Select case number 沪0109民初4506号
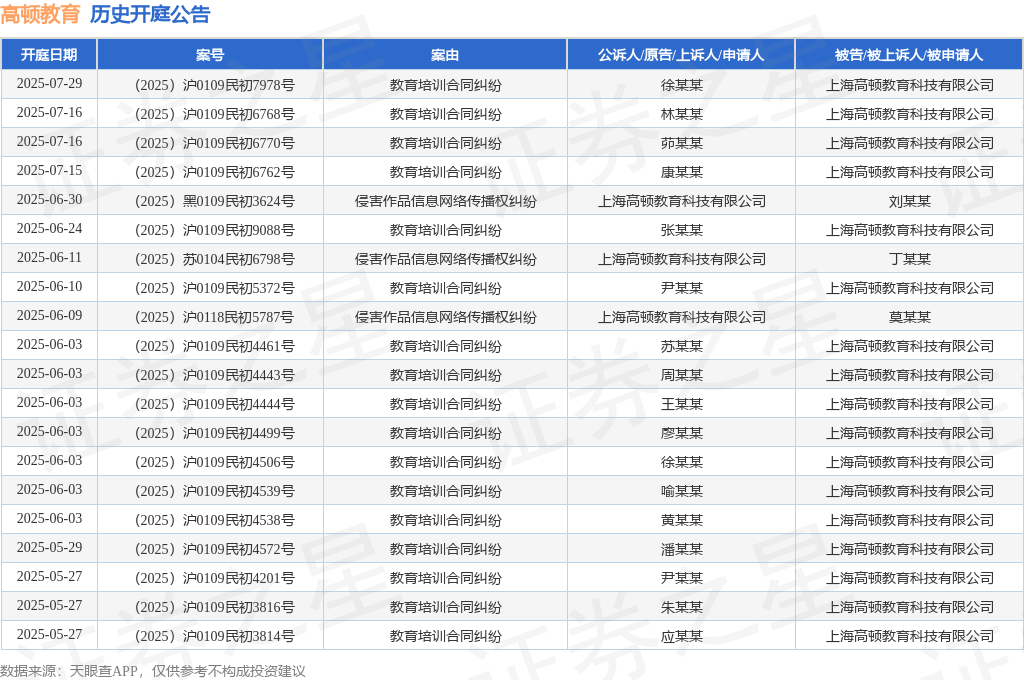The height and width of the screenshot is (680, 1024). point(215,462)
